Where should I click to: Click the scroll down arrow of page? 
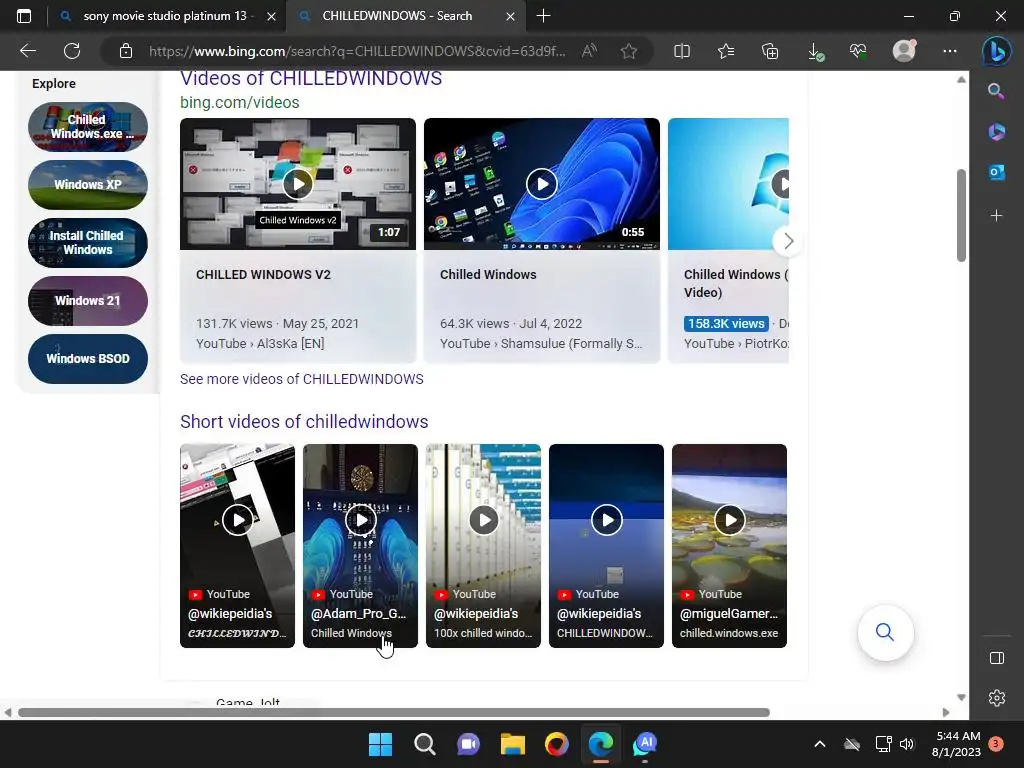pos(961,697)
